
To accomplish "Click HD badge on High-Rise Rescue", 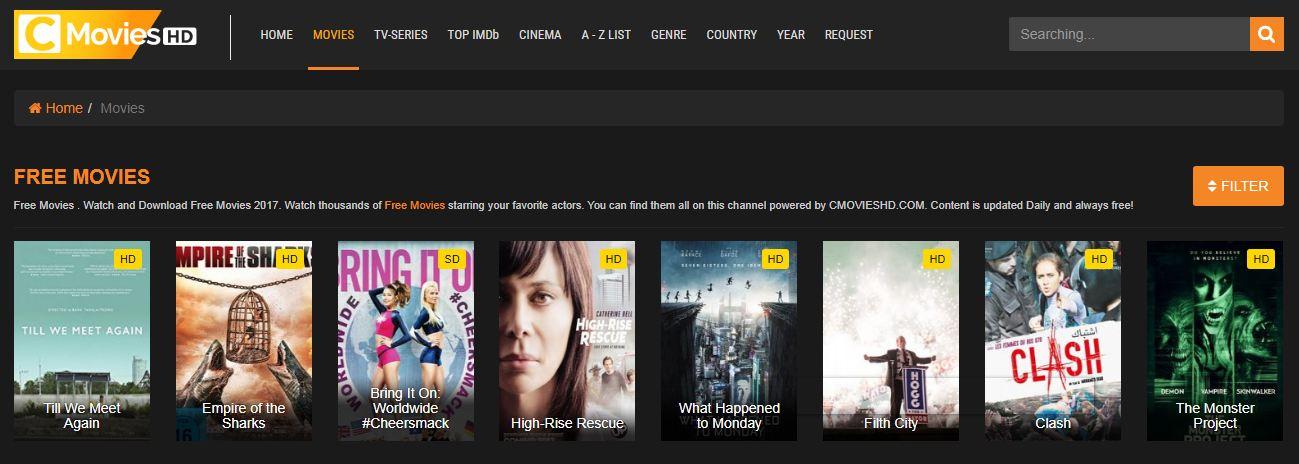I will (x=613, y=259).
